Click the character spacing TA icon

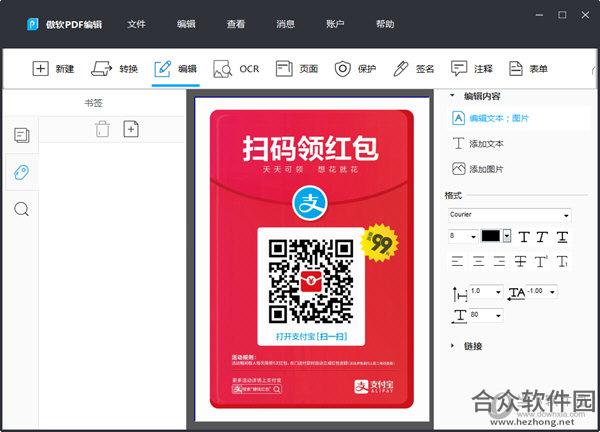tap(517, 293)
